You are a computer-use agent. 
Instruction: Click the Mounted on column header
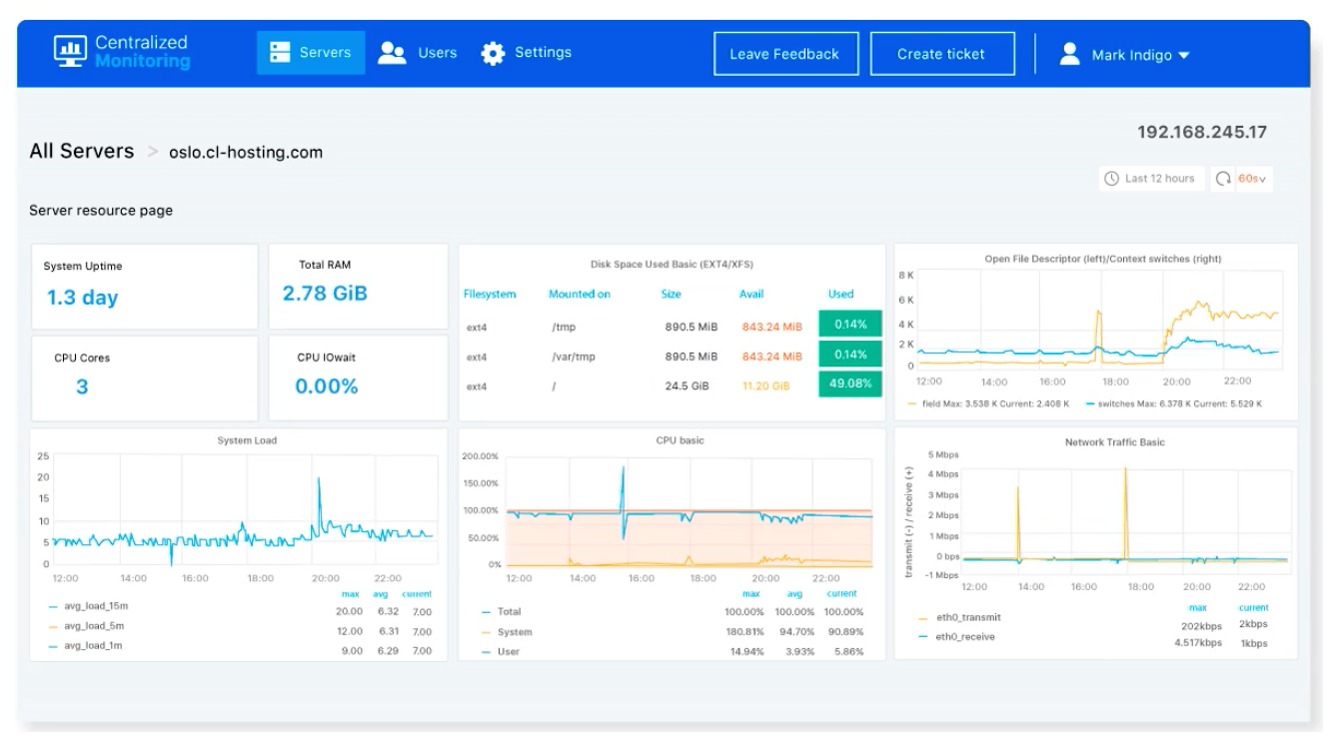coord(580,294)
